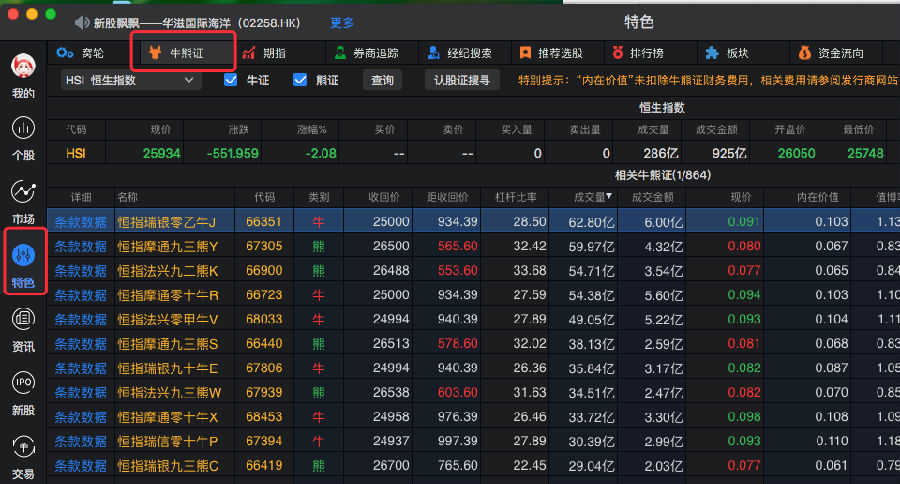900x484 pixels.
Task: Click the code 67939 cell
Action: (264, 393)
